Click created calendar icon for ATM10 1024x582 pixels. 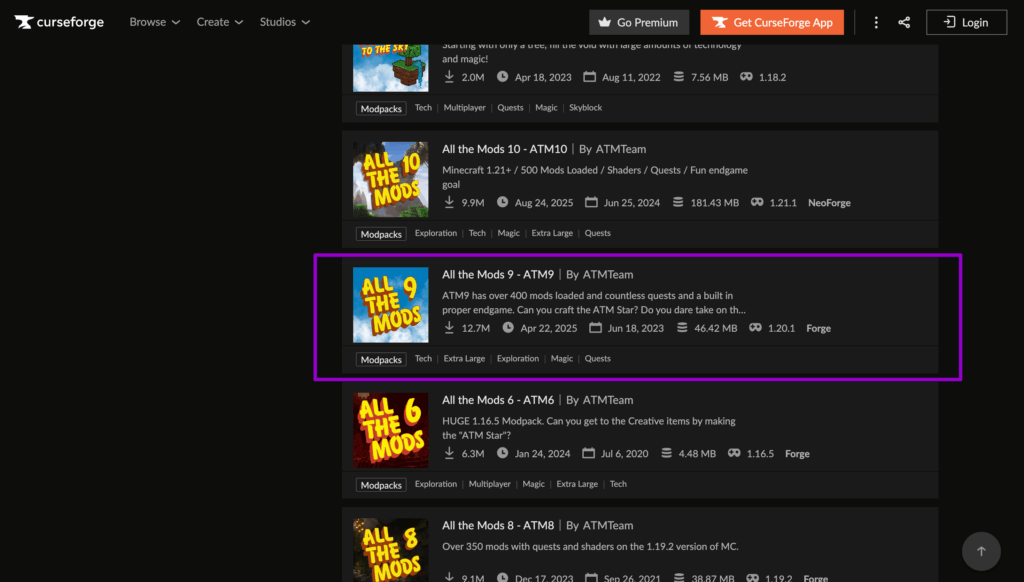[591, 202]
